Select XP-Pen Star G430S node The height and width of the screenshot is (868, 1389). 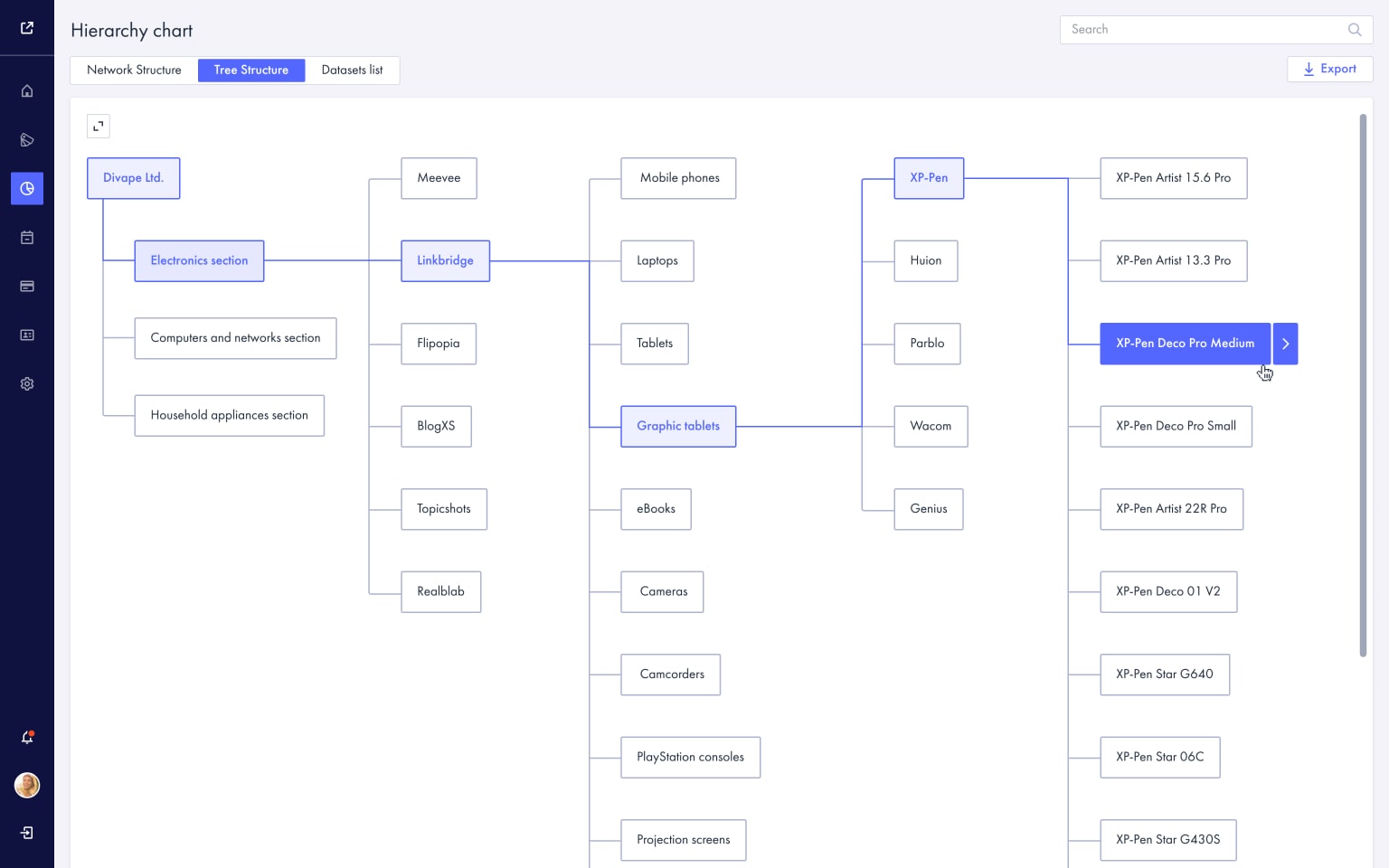click(1168, 840)
